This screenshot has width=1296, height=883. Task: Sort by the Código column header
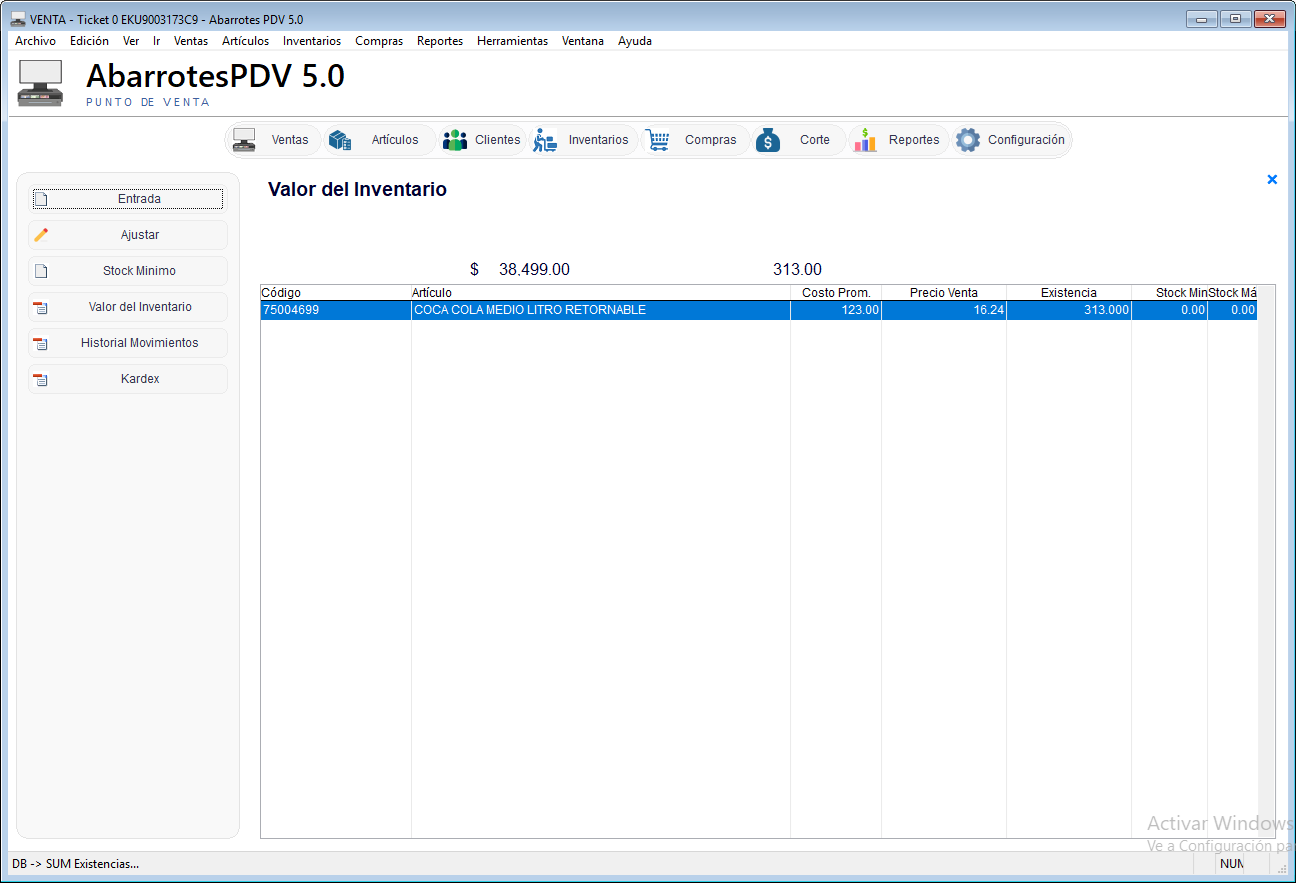tap(336, 293)
